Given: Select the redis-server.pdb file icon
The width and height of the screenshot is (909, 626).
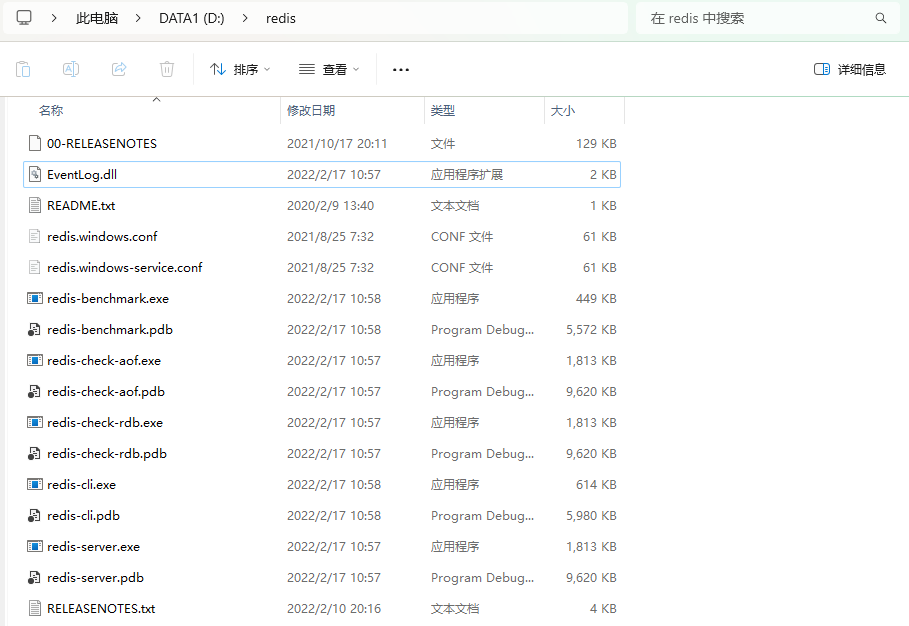Looking at the screenshot, I should (x=35, y=577).
